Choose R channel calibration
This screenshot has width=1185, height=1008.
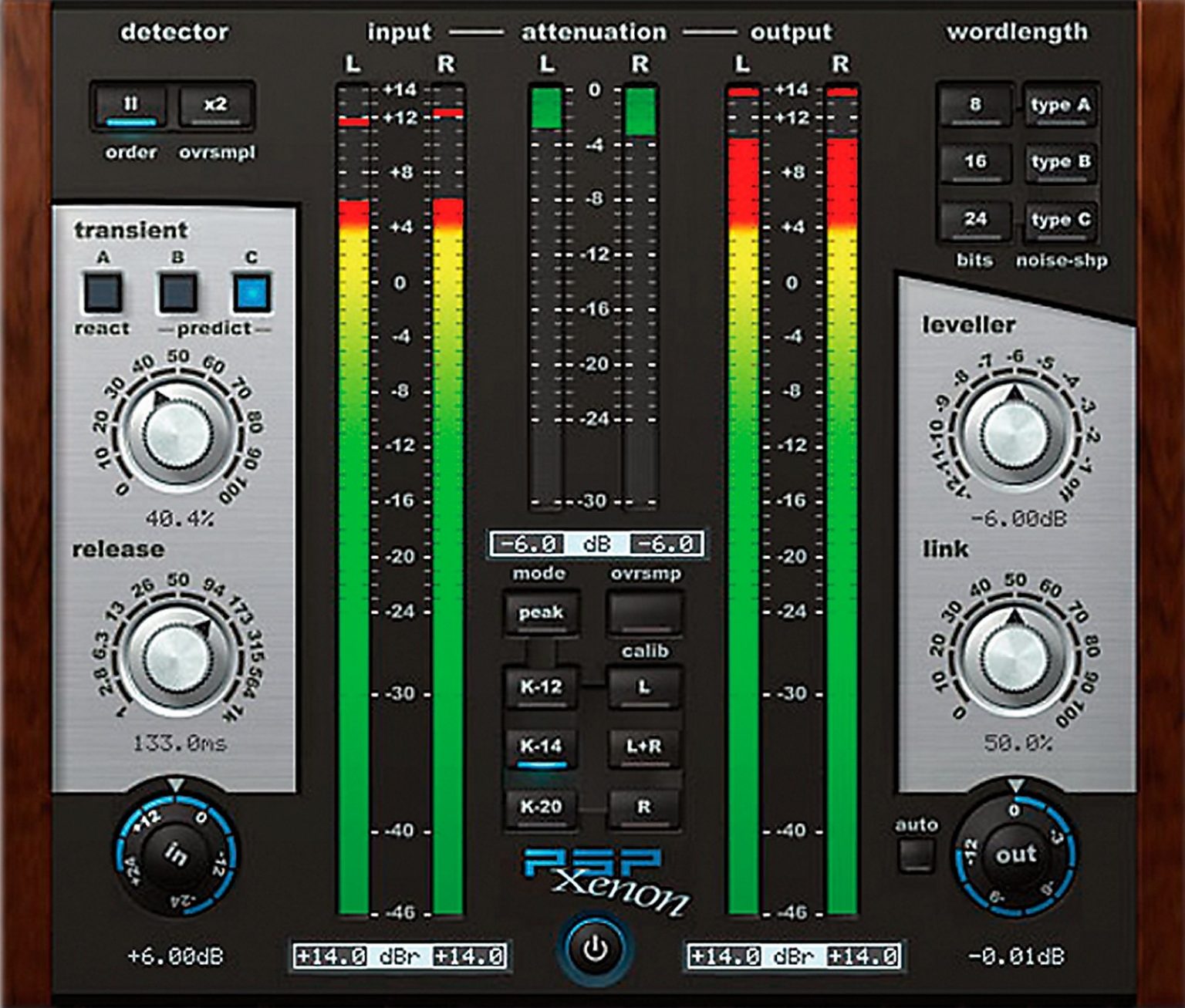point(645,809)
